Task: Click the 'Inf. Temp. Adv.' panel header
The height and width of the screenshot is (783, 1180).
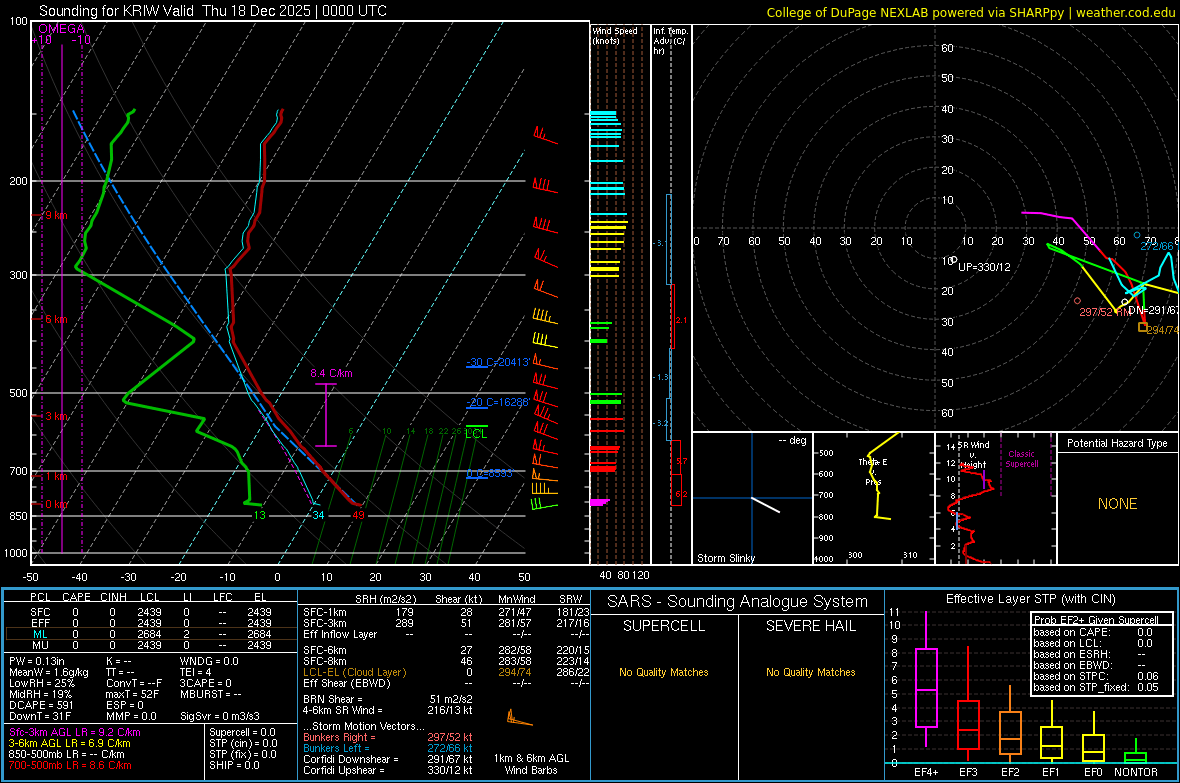Action: 670,41
